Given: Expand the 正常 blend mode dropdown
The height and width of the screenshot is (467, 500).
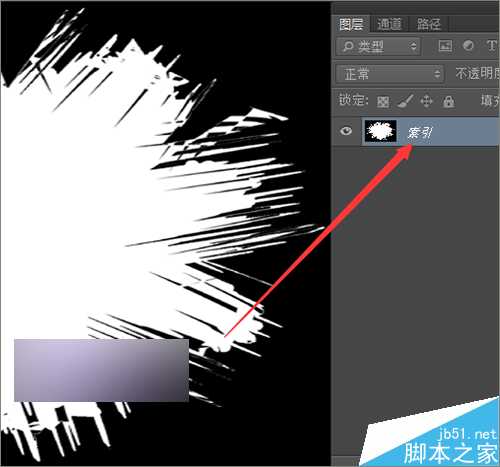Looking at the screenshot, I should coord(390,74).
